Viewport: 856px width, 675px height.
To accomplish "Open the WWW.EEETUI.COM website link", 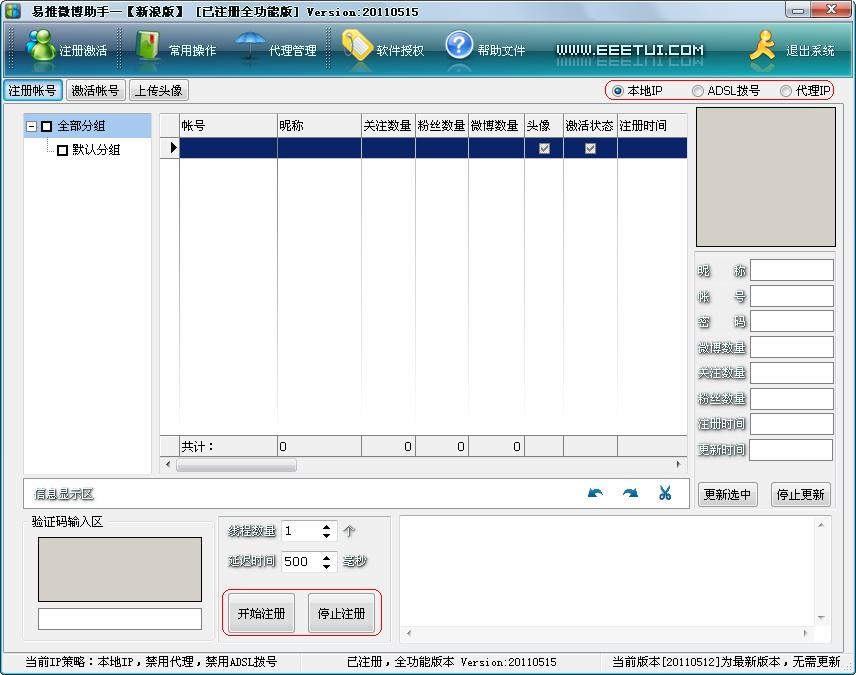I will point(629,50).
